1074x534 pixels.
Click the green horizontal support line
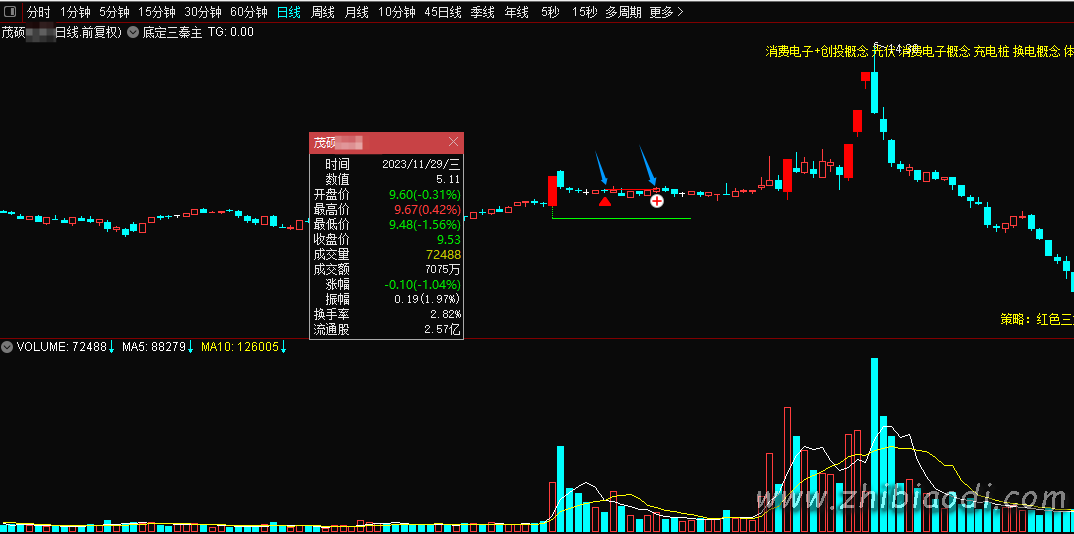621,218
